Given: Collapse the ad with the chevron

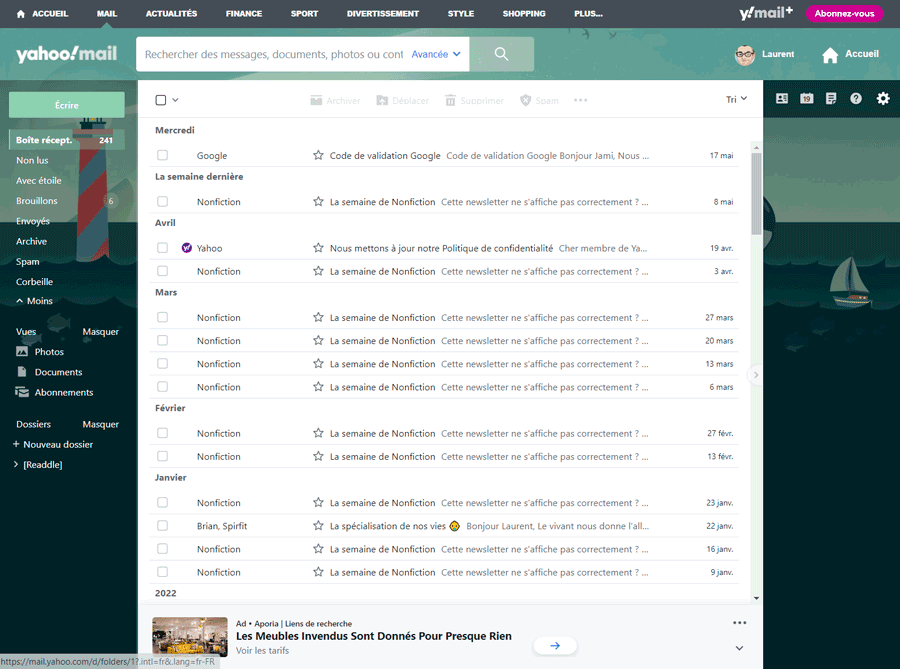Looking at the screenshot, I should pos(739,648).
